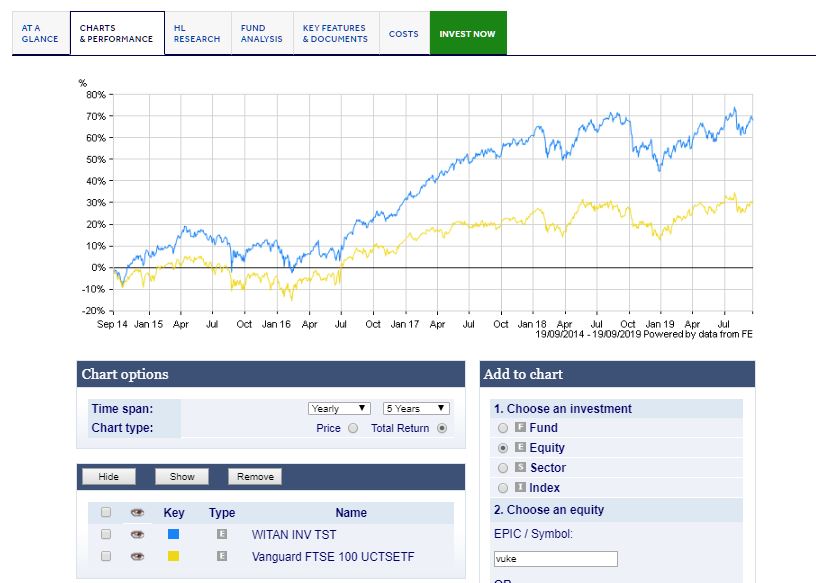816x583 pixels.
Task: Click the Jan 19 axis label
Action: (x=660, y=324)
